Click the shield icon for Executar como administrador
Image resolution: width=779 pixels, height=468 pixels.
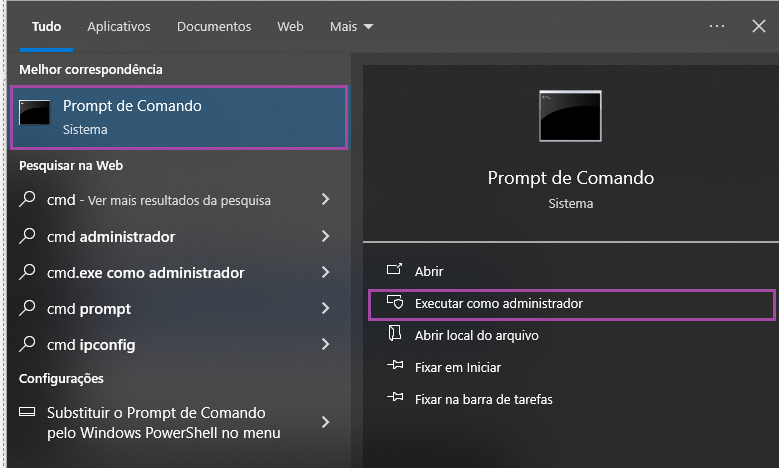pyautogui.click(x=395, y=303)
